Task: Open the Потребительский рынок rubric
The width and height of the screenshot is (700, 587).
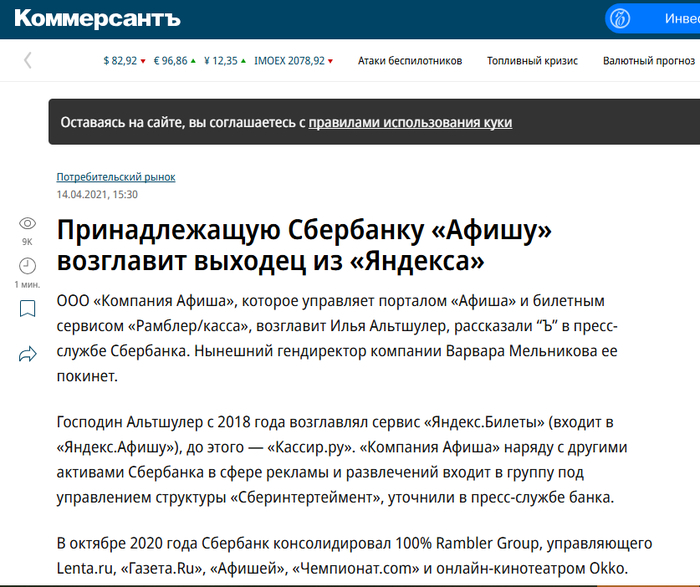Action: (116, 177)
